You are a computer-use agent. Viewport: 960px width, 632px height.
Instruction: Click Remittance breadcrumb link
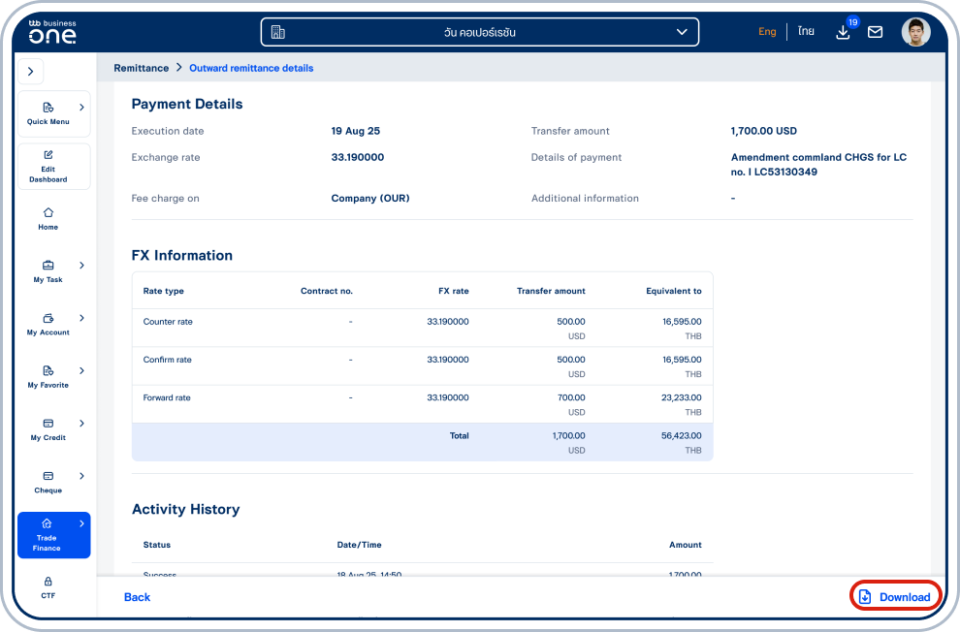pos(141,68)
